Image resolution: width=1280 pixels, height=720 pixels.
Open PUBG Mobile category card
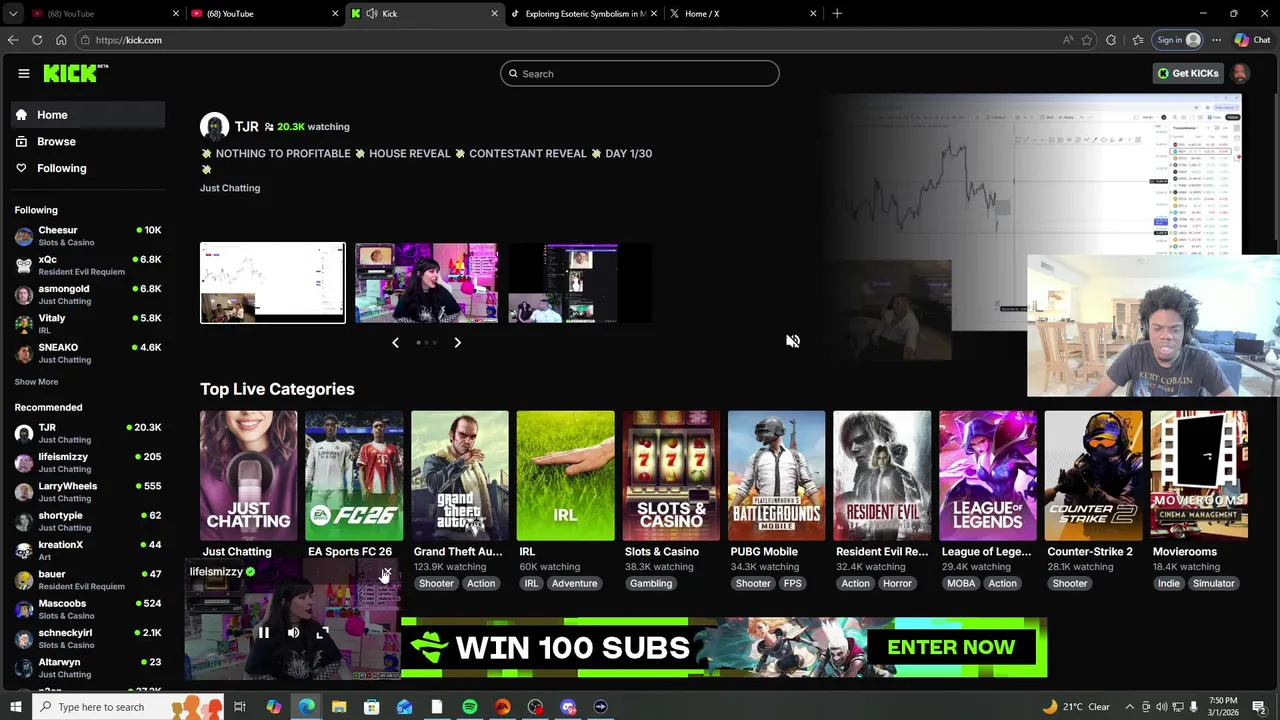[x=777, y=476]
